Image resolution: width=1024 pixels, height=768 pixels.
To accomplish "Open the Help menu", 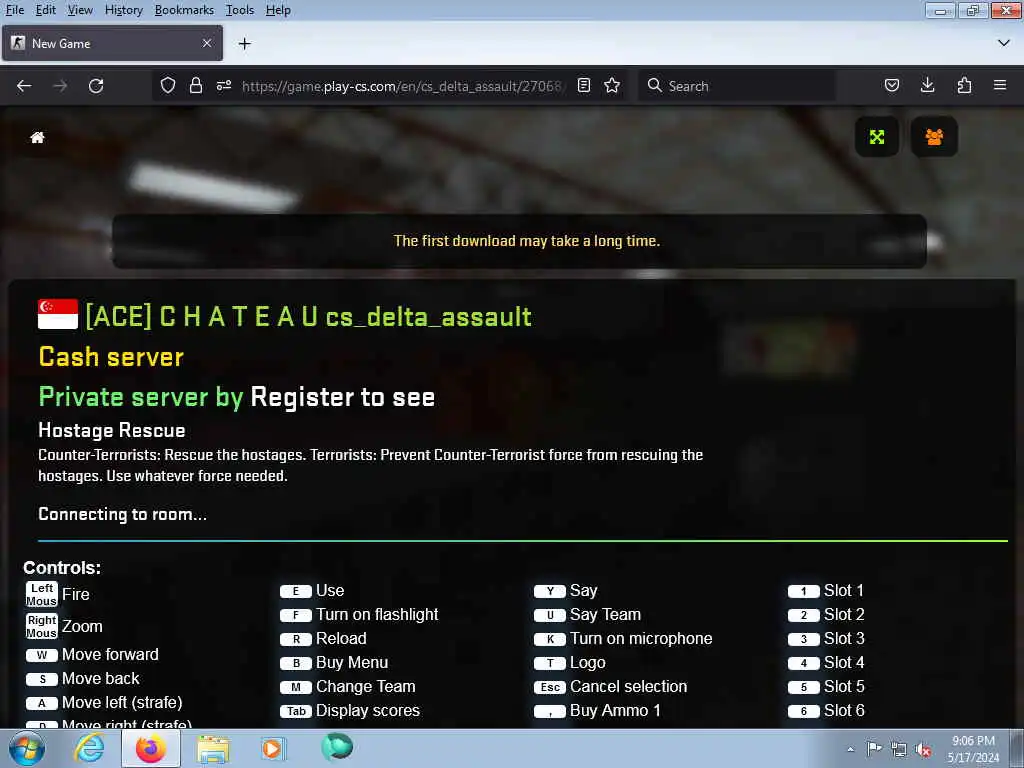I will [x=278, y=10].
